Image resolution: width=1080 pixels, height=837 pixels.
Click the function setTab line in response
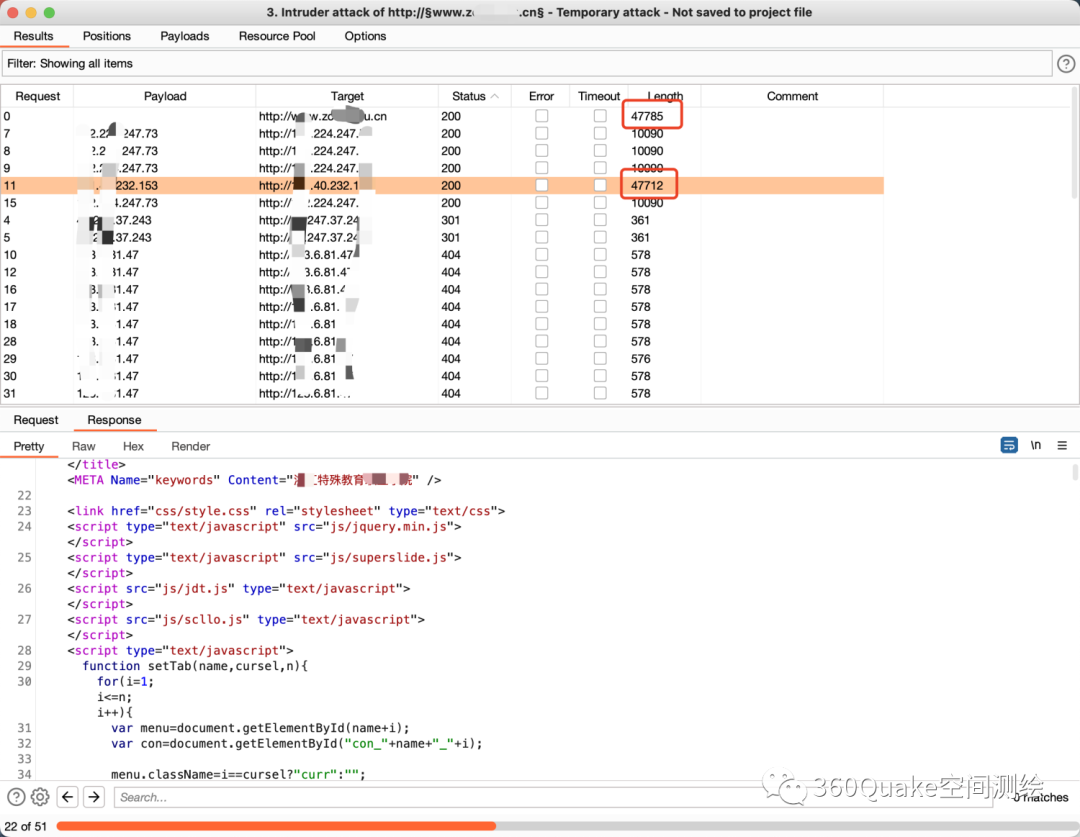195,665
